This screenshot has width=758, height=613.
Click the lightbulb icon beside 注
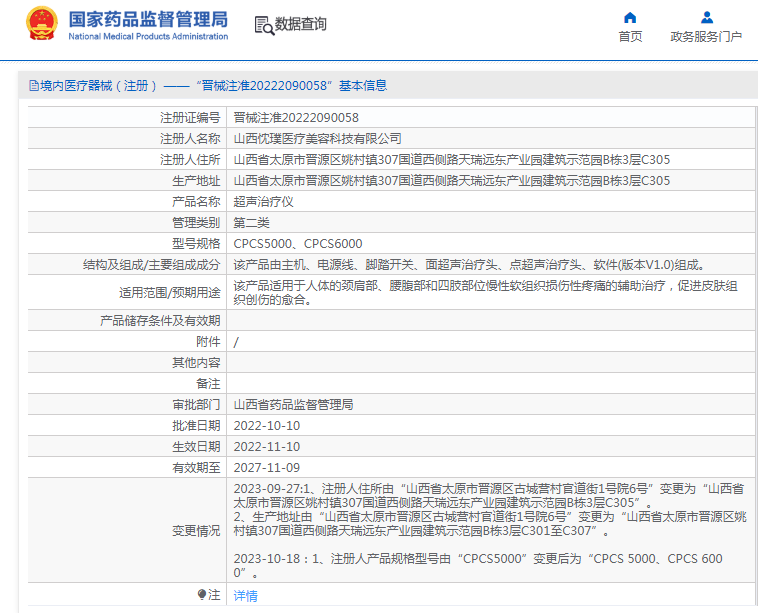click(x=202, y=594)
